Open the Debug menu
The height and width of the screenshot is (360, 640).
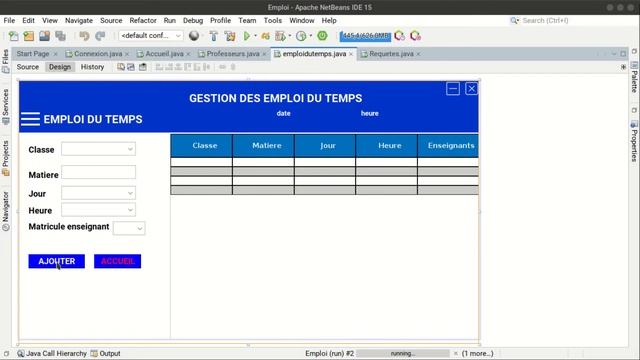tap(193, 20)
